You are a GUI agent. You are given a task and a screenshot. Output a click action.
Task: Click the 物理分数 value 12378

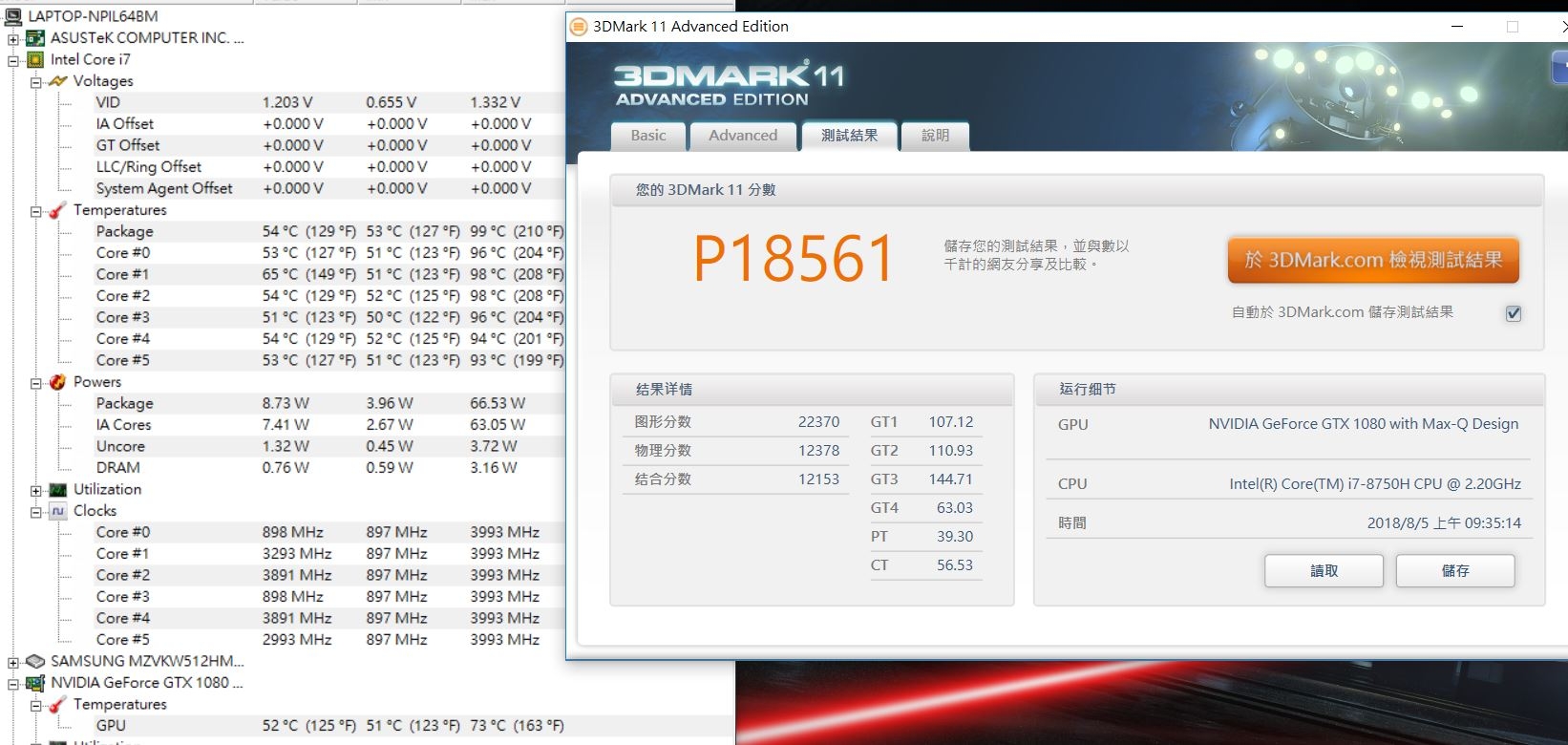pyautogui.click(x=819, y=451)
